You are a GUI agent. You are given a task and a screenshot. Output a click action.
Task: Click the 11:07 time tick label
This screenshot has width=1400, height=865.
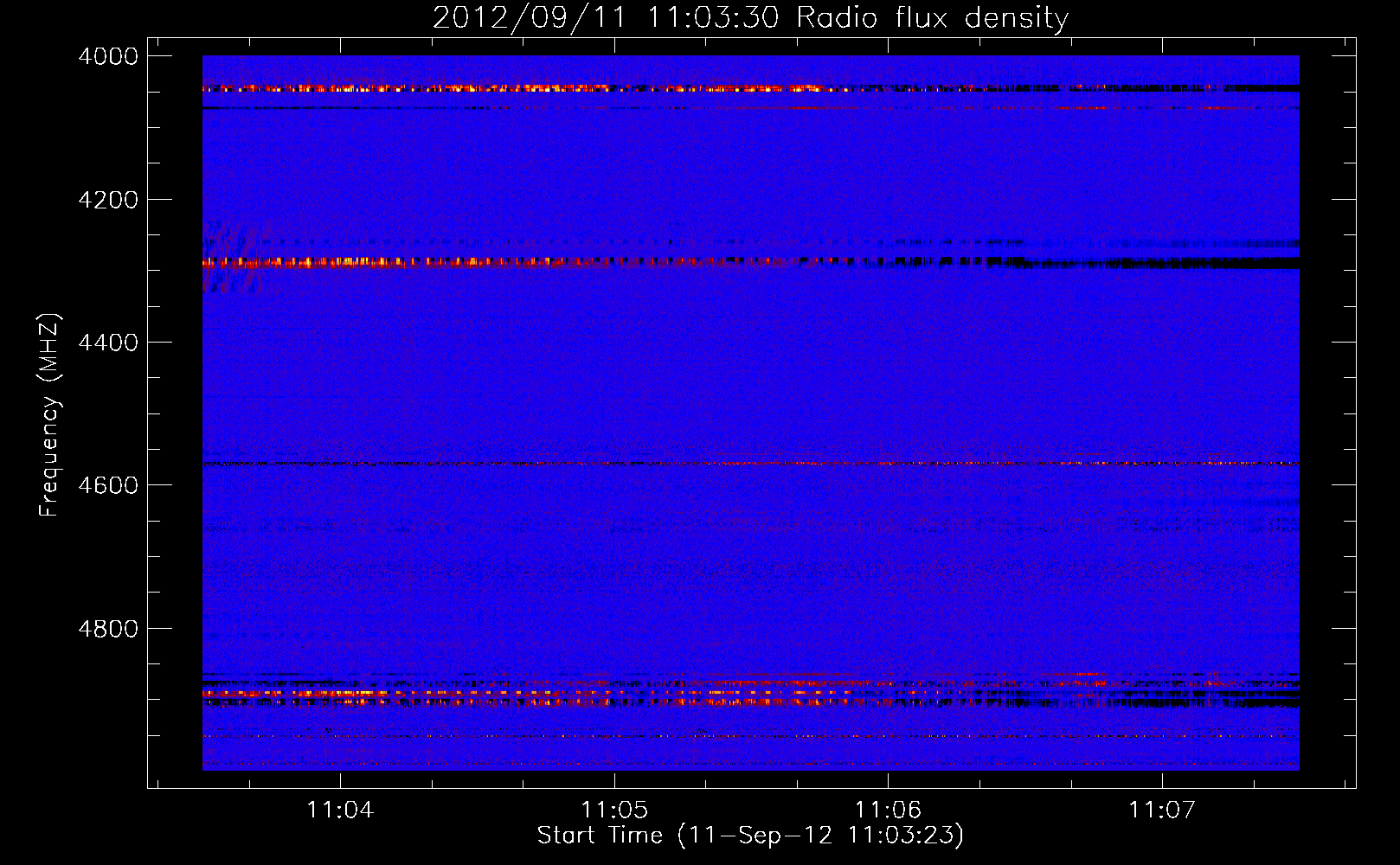(x=1162, y=811)
